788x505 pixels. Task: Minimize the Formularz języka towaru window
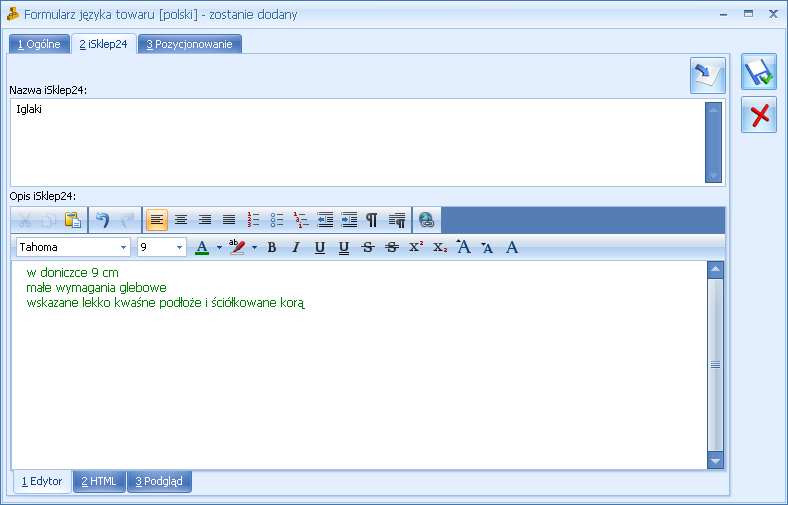coord(724,15)
